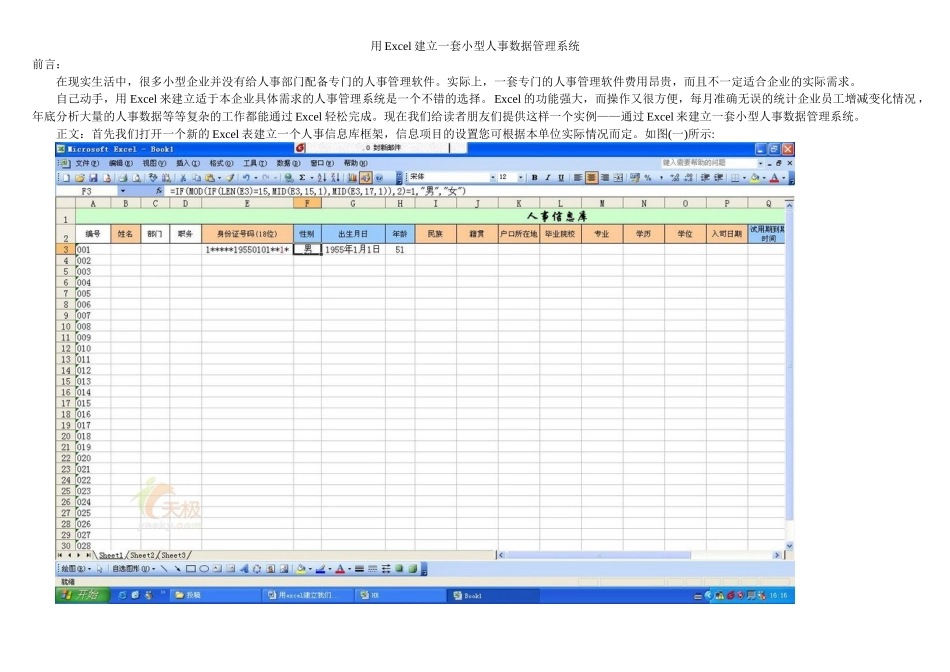
Task: Toggle the highlighted Drawing toolbar button
Action: coord(365,178)
